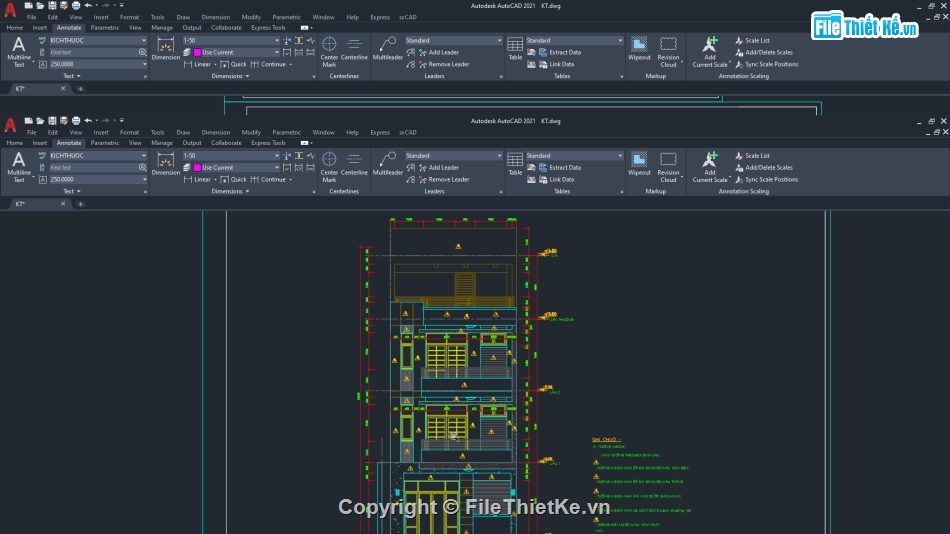The width and height of the screenshot is (950, 534).
Task: Open the AutoCAD application menu in upper window
Action: (10, 9)
